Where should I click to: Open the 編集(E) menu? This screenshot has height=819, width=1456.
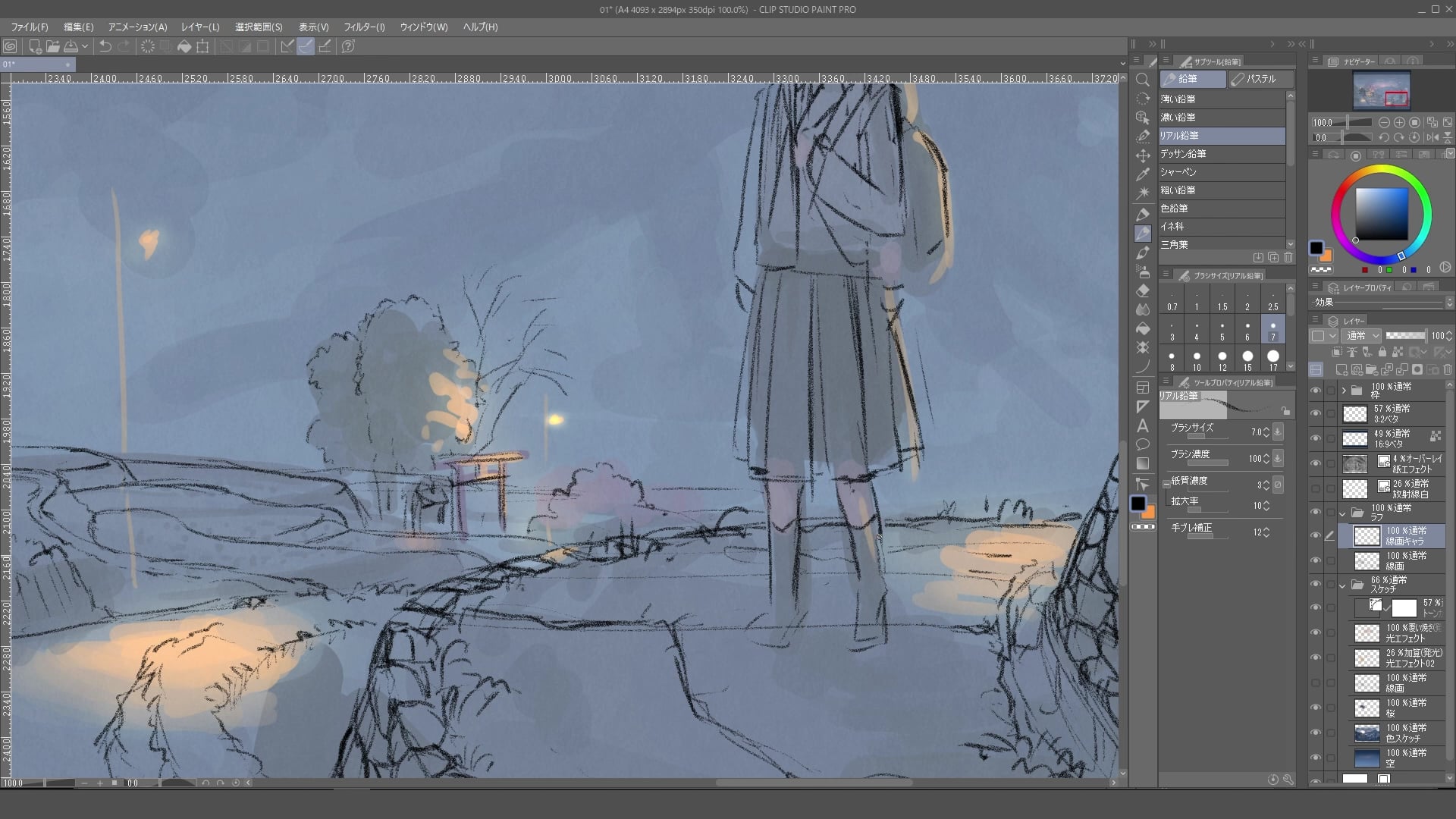(x=78, y=27)
